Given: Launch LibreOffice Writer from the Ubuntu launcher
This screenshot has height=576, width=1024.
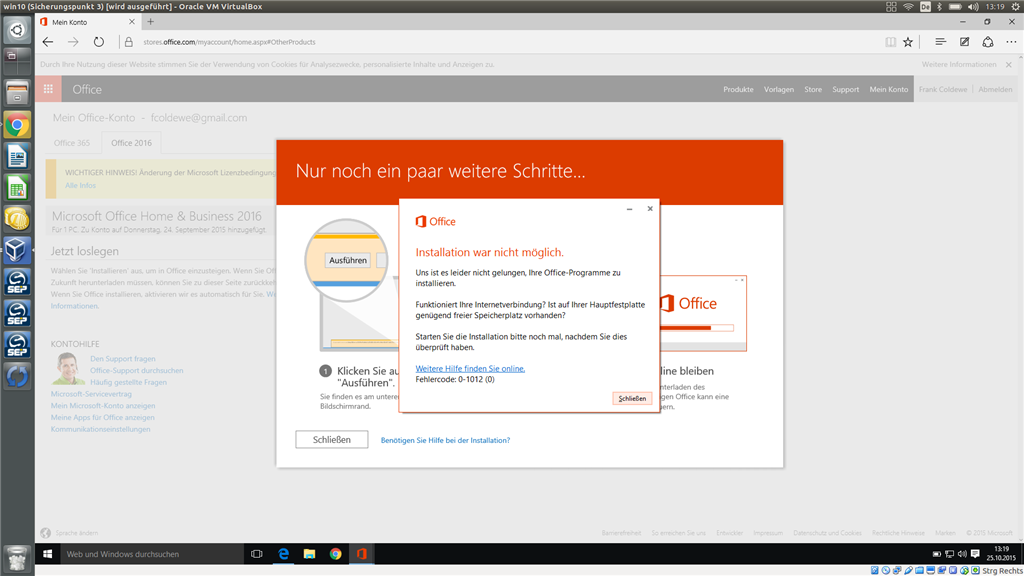Looking at the screenshot, I should pyautogui.click(x=17, y=156).
